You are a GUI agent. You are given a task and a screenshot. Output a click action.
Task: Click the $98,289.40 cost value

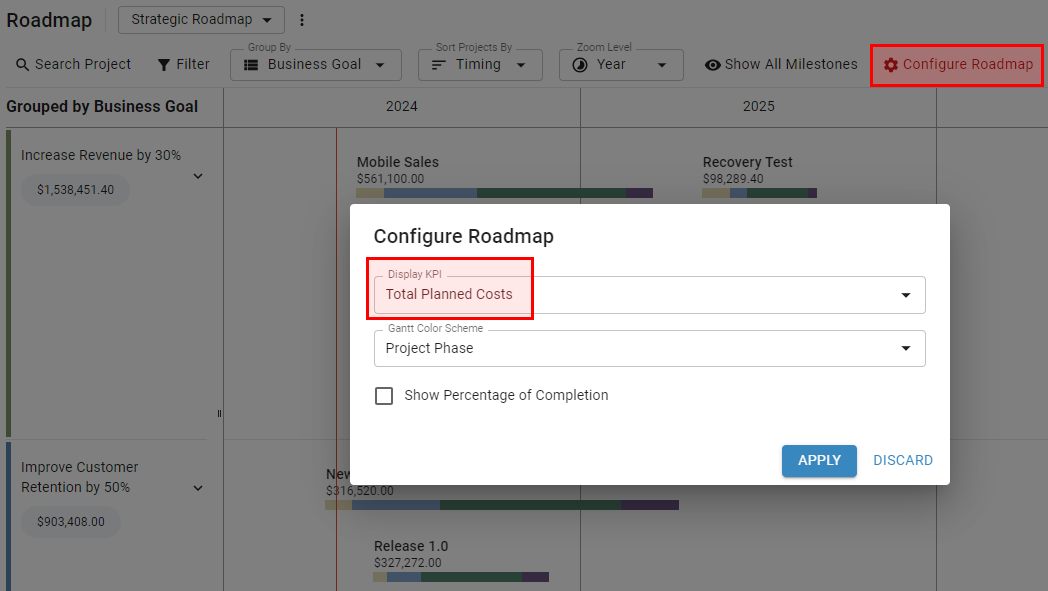click(x=733, y=179)
